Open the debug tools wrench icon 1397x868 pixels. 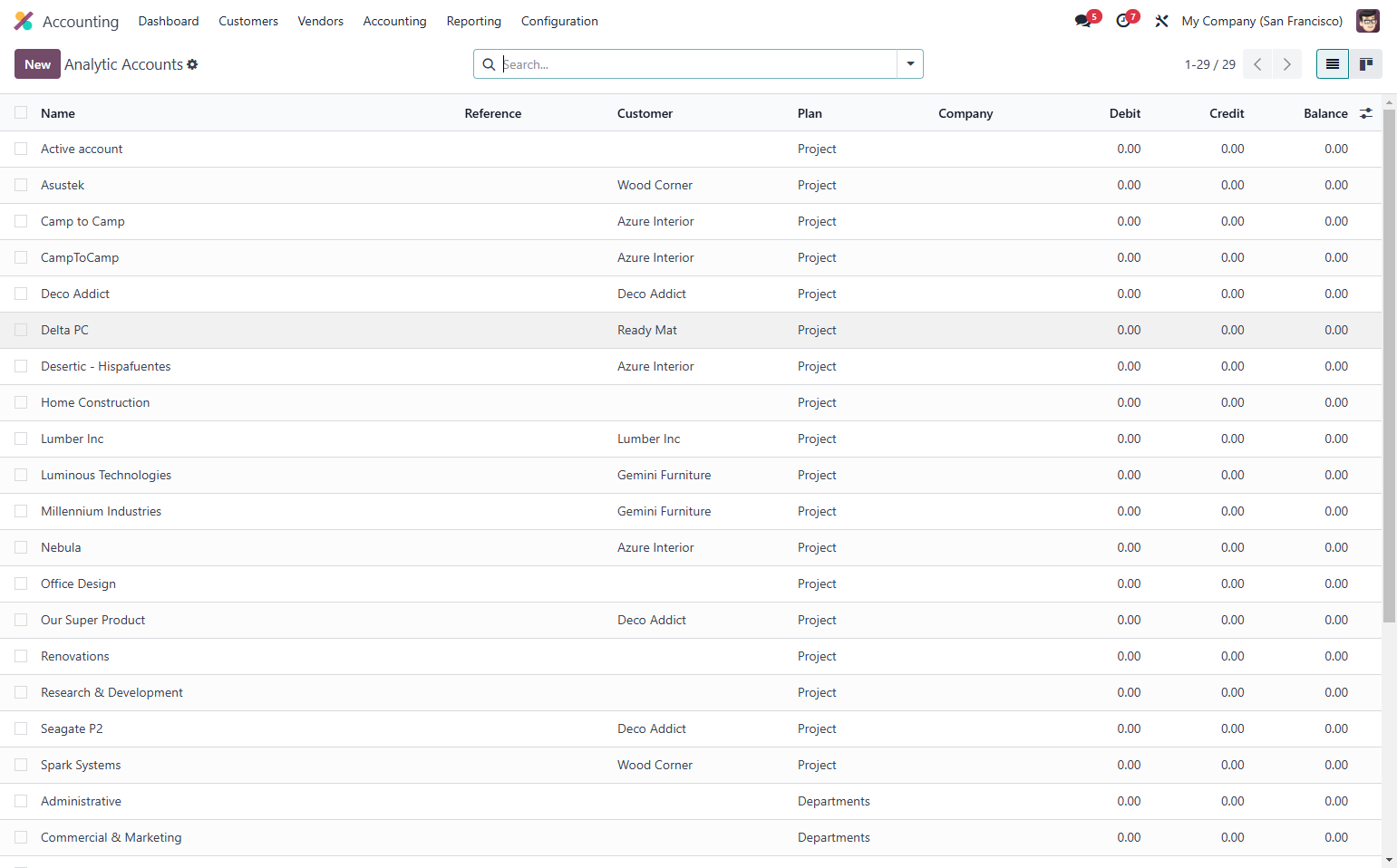pyautogui.click(x=1161, y=21)
